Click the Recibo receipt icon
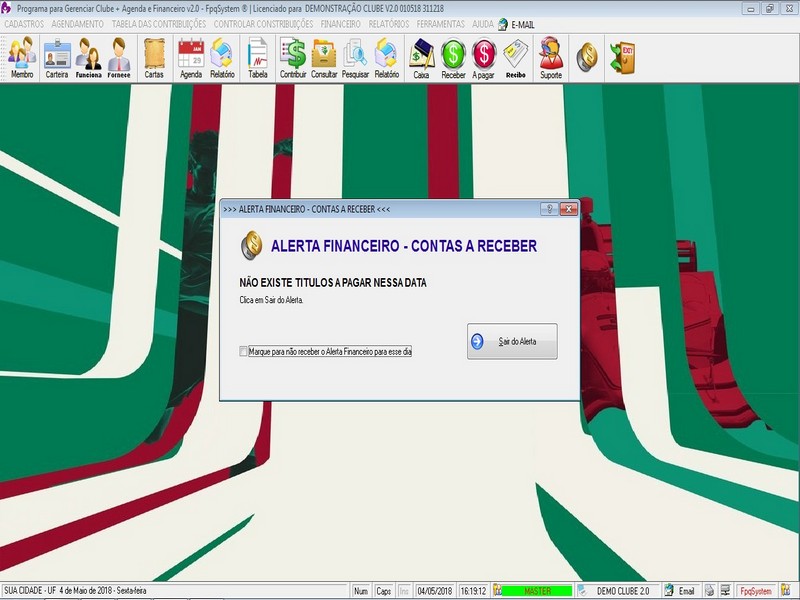This screenshot has height=600, width=800. 515,58
